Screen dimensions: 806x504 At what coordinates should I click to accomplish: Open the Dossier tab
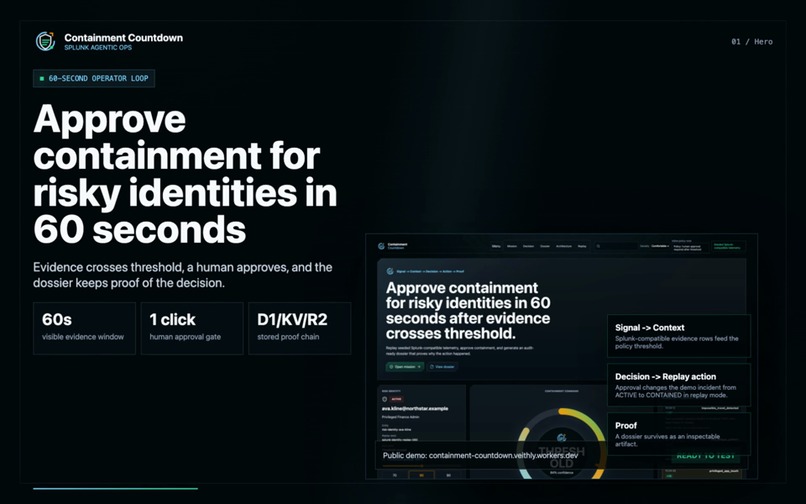point(545,246)
